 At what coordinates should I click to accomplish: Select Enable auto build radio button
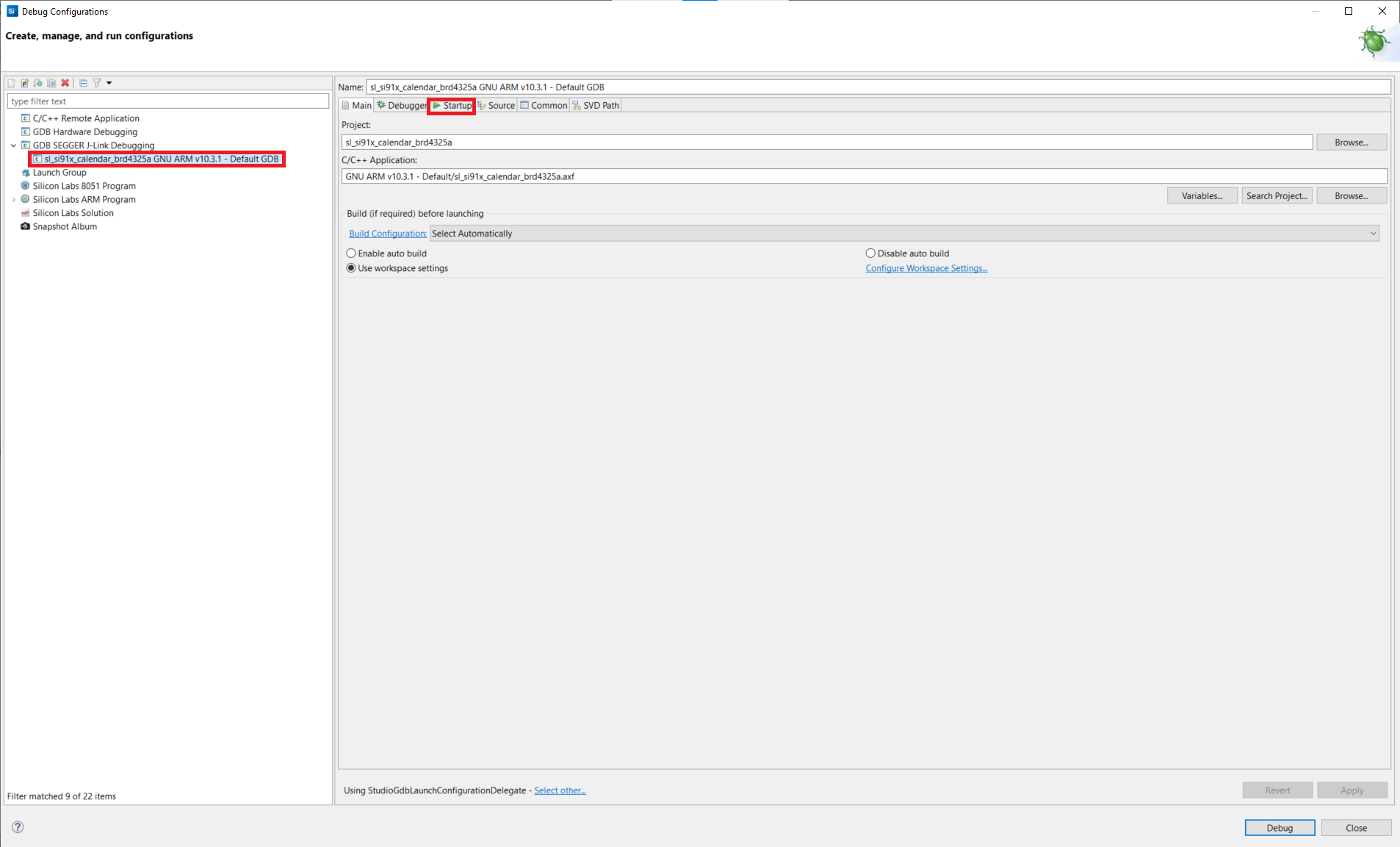351,253
